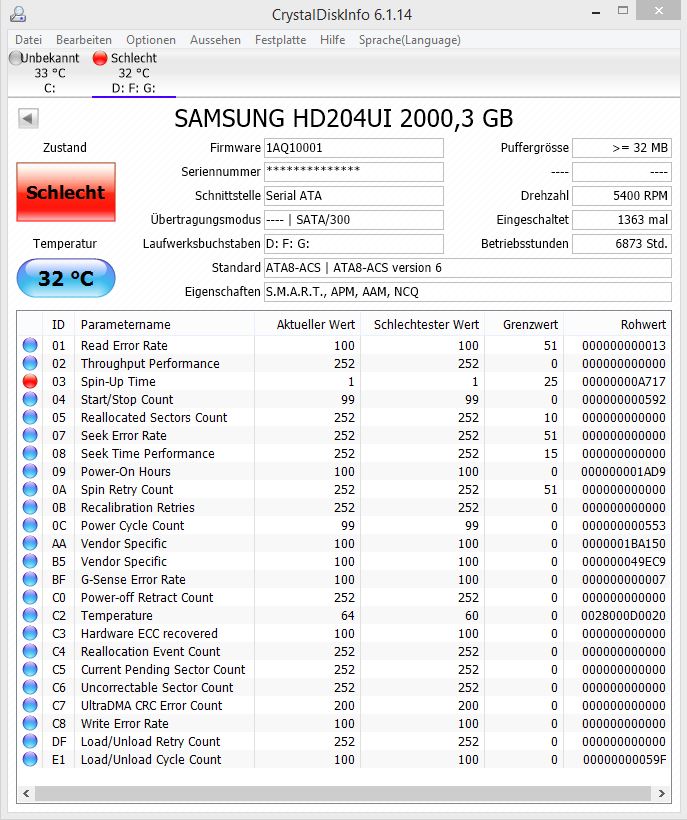Click the blue status icon for Recalibration Retries

[x=30, y=508]
